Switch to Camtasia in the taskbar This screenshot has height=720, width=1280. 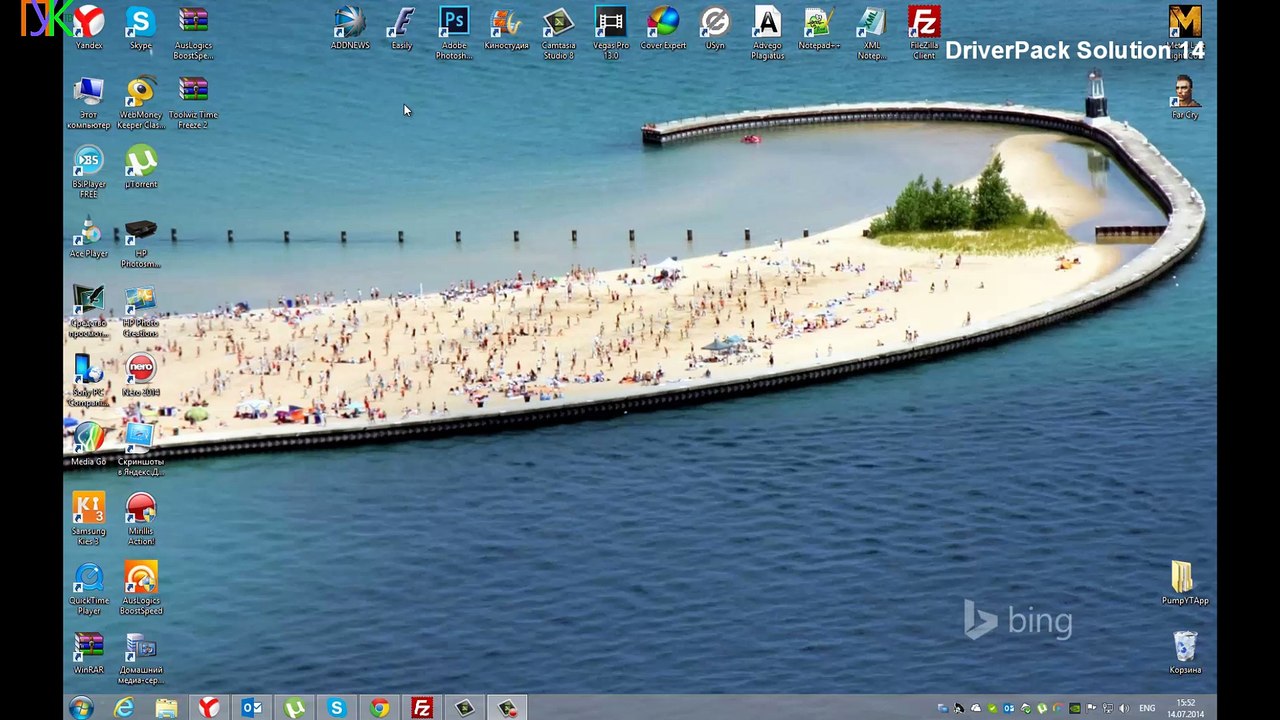point(464,708)
